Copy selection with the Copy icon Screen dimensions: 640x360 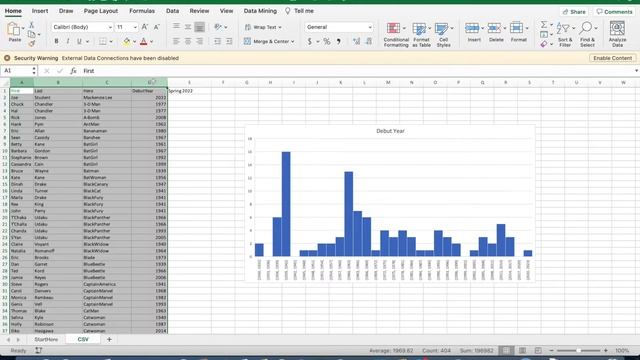[31, 34]
